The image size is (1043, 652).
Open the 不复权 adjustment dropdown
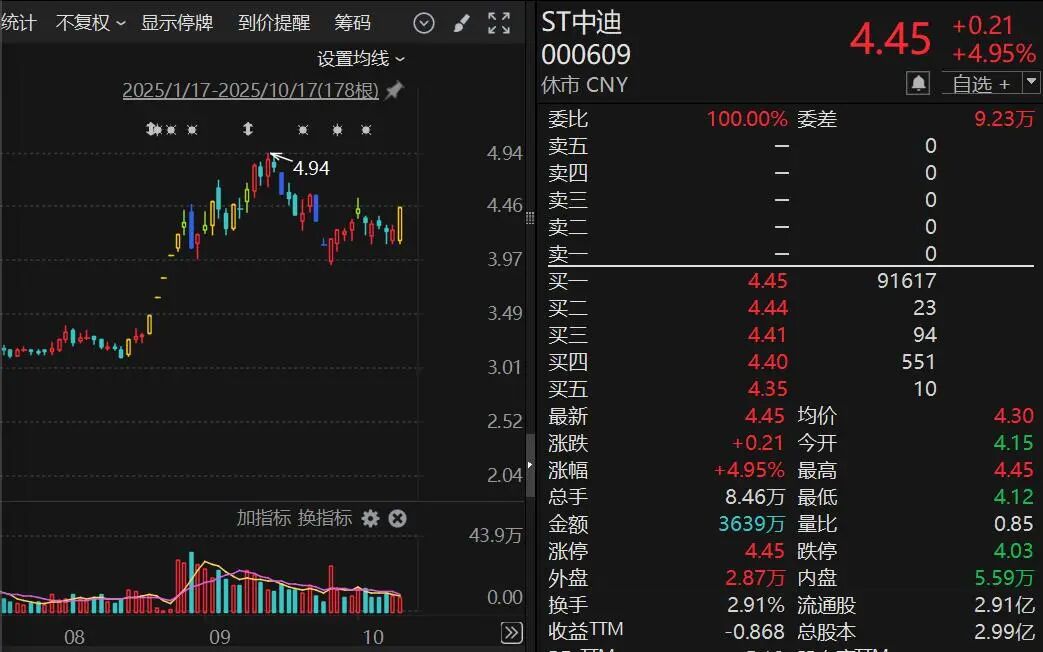point(90,23)
